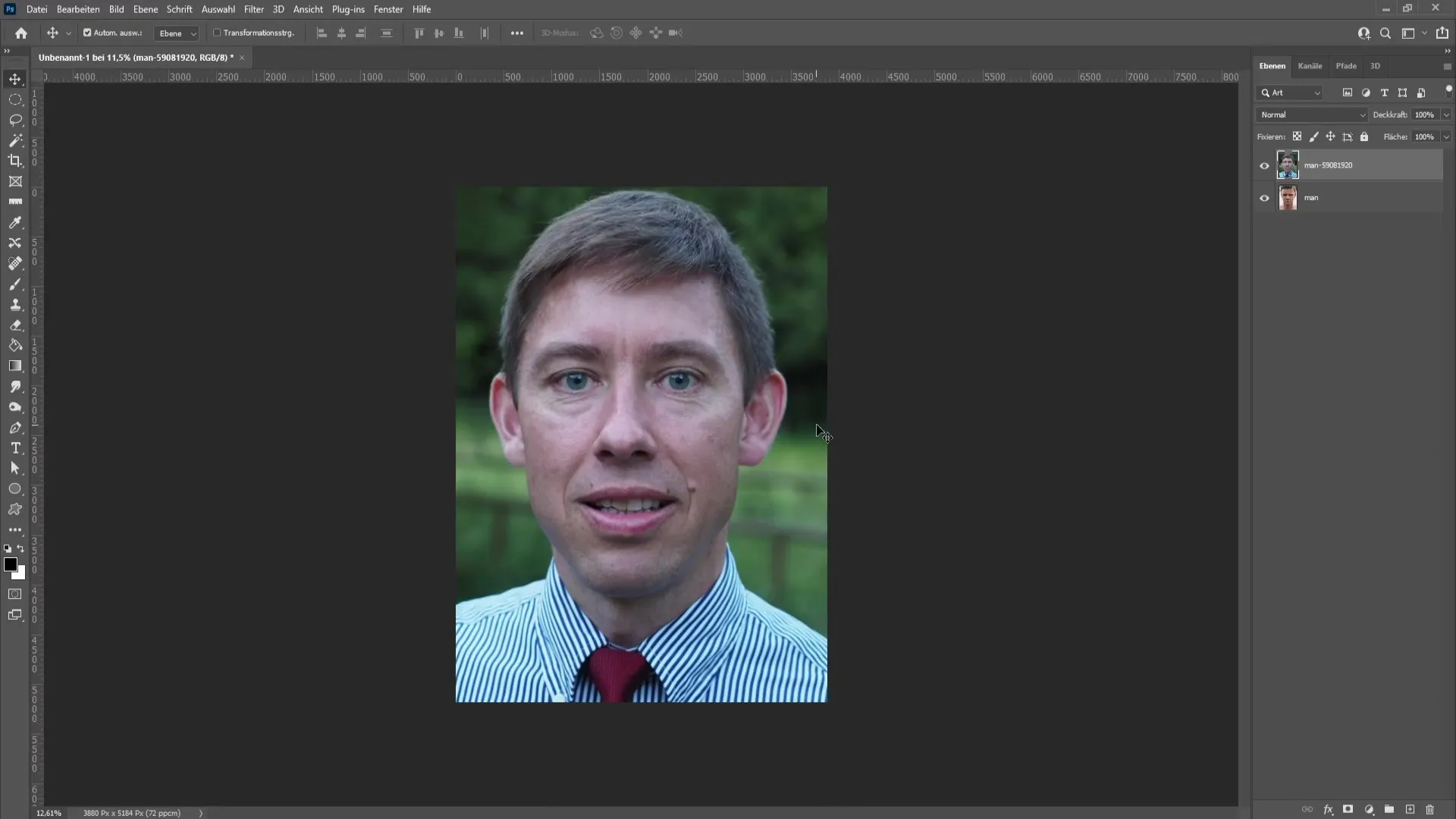Toggle visibility of man layer
Image resolution: width=1456 pixels, height=819 pixels.
pyautogui.click(x=1264, y=198)
